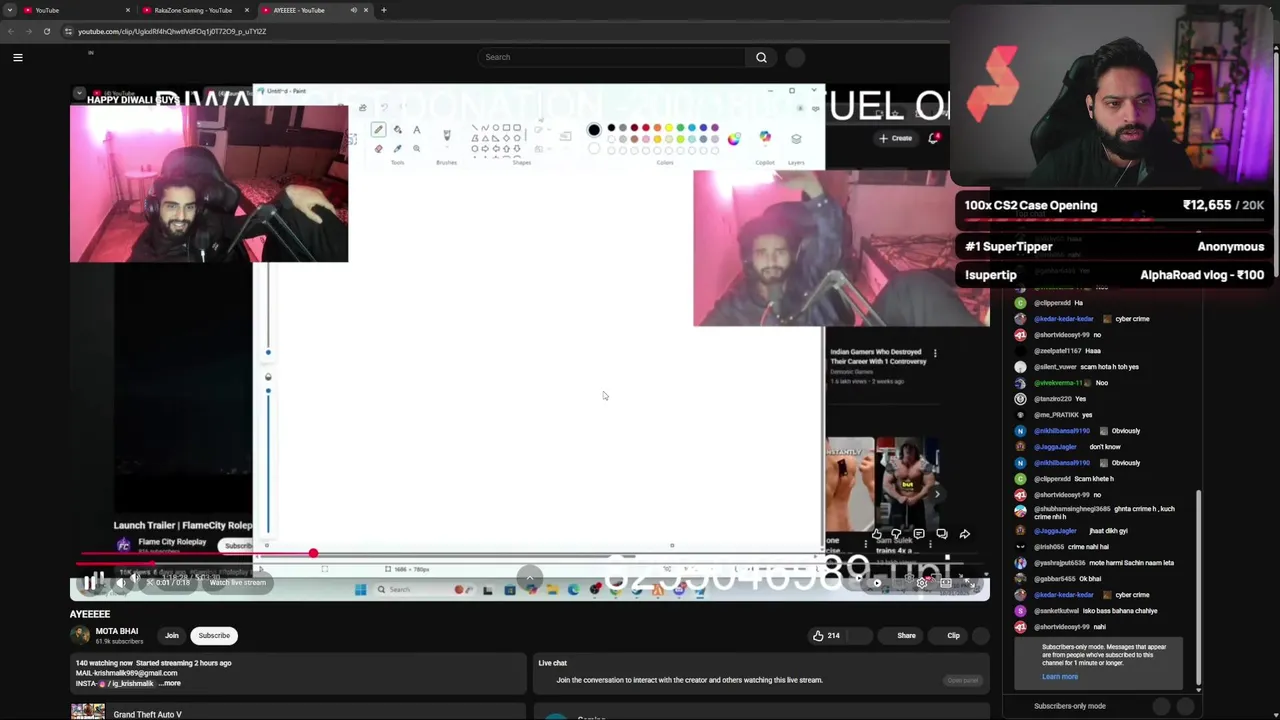This screenshot has width=1280, height=720.
Task: Subscribe to the Flame City Roleplay channel
Action: pyautogui.click(x=237, y=546)
